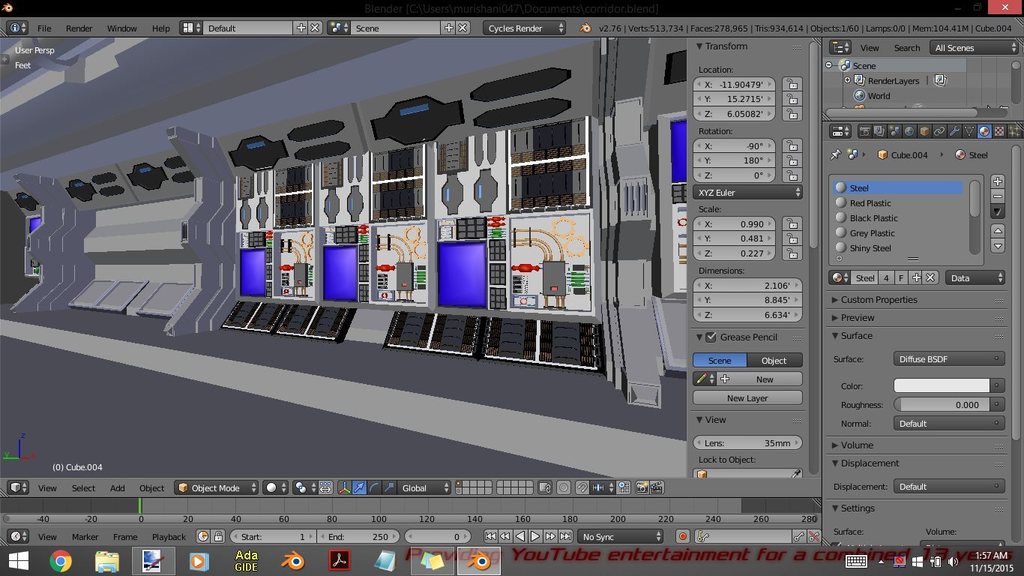Click the New Layer button
The width and height of the screenshot is (1024, 576).
point(747,398)
